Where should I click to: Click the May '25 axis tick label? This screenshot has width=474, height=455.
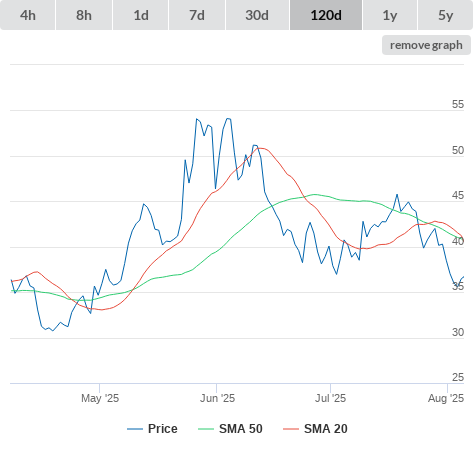coord(100,398)
